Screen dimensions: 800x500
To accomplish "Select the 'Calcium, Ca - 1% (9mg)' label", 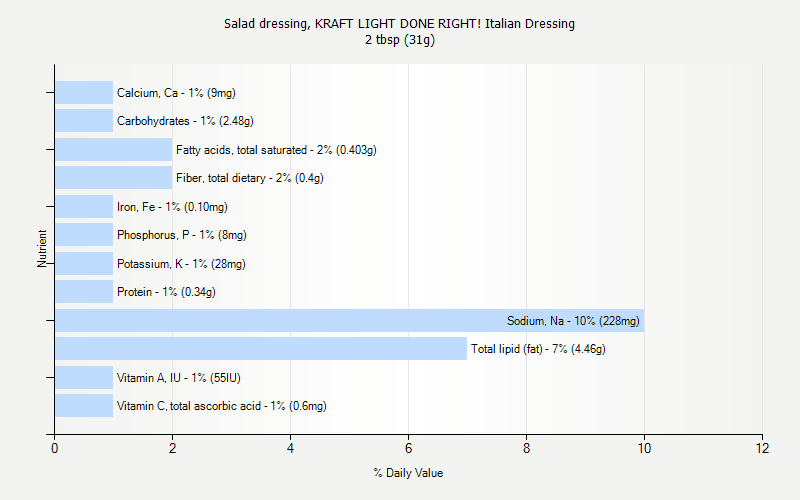I will tap(176, 93).
